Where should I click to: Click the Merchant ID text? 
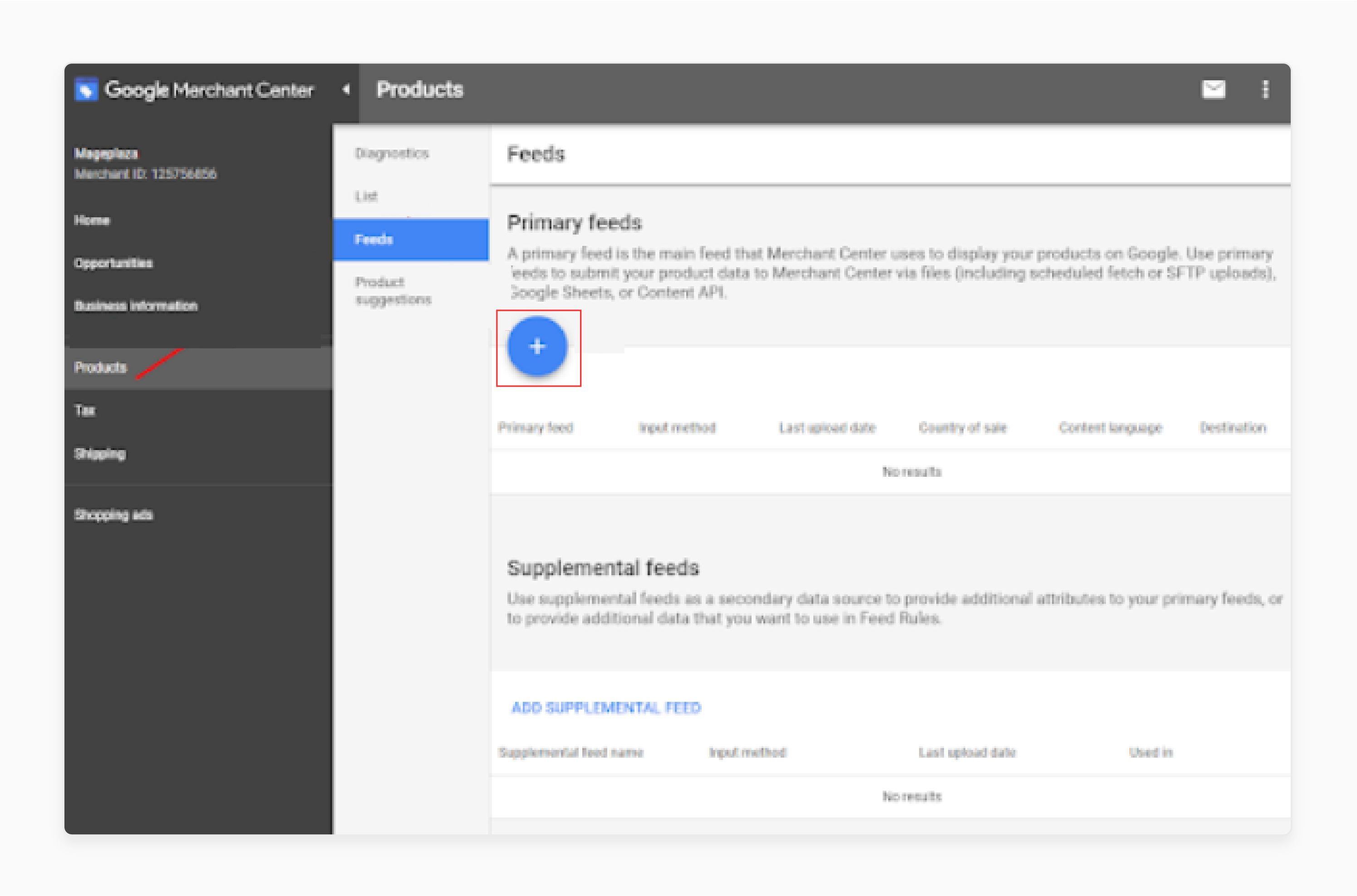point(145,174)
